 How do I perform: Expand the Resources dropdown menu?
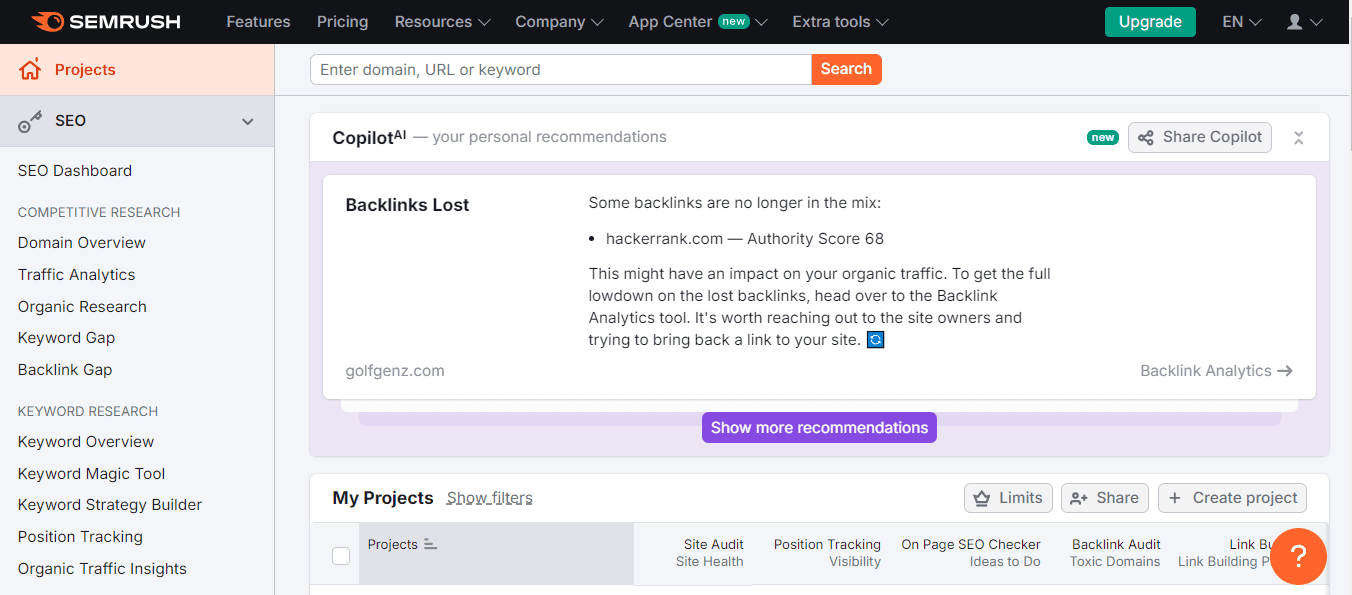tap(442, 22)
